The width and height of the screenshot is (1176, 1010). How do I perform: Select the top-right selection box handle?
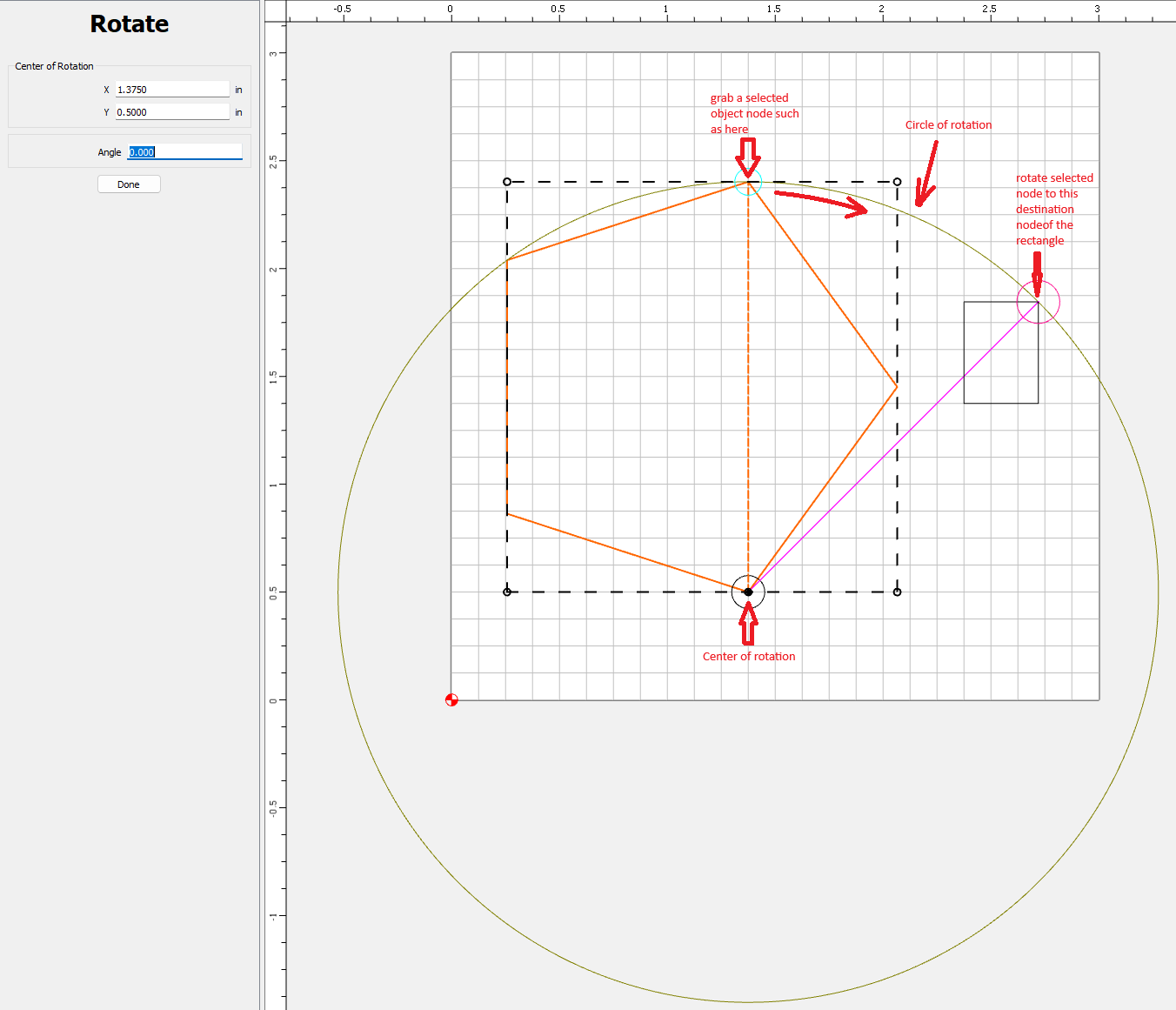(x=897, y=182)
